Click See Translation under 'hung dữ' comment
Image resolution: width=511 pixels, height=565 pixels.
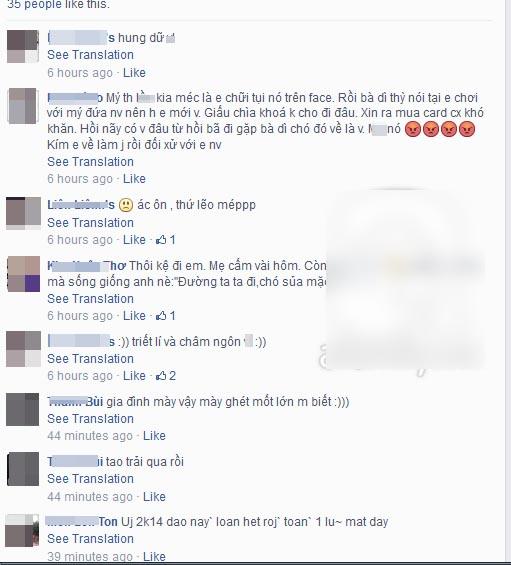coord(90,55)
